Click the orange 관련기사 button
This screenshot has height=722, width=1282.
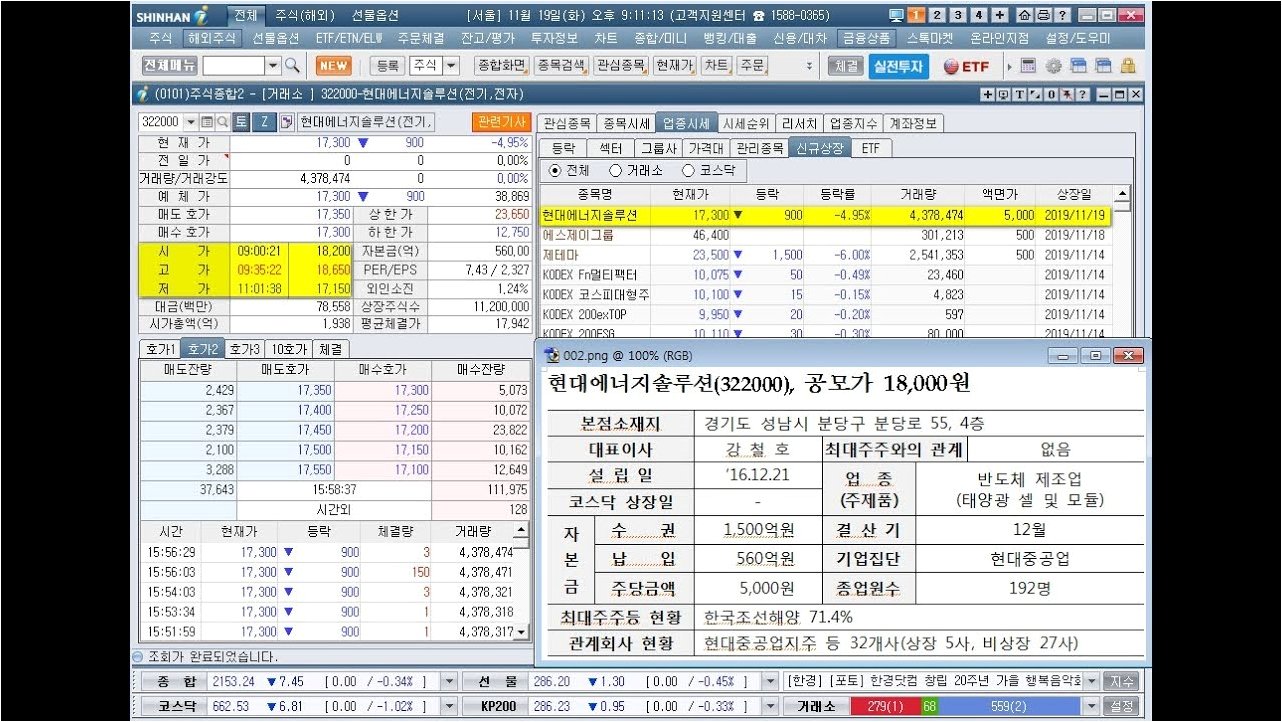pyautogui.click(x=500, y=122)
